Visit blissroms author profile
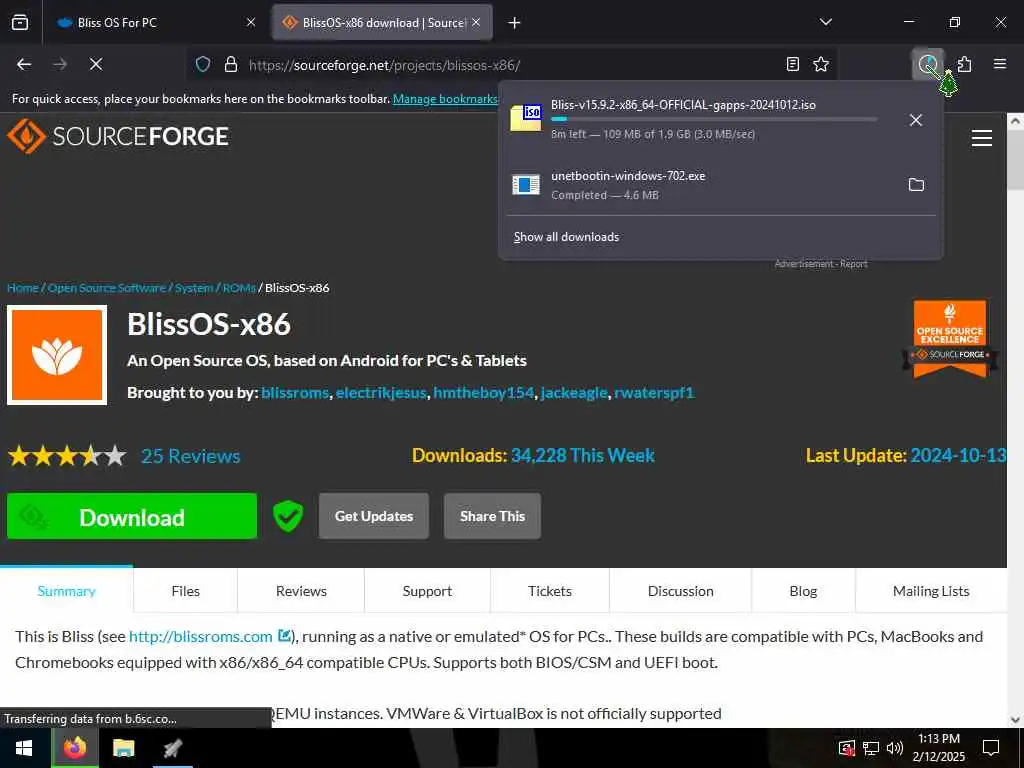Image resolution: width=1024 pixels, height=768 pixels. click(295, 393)
